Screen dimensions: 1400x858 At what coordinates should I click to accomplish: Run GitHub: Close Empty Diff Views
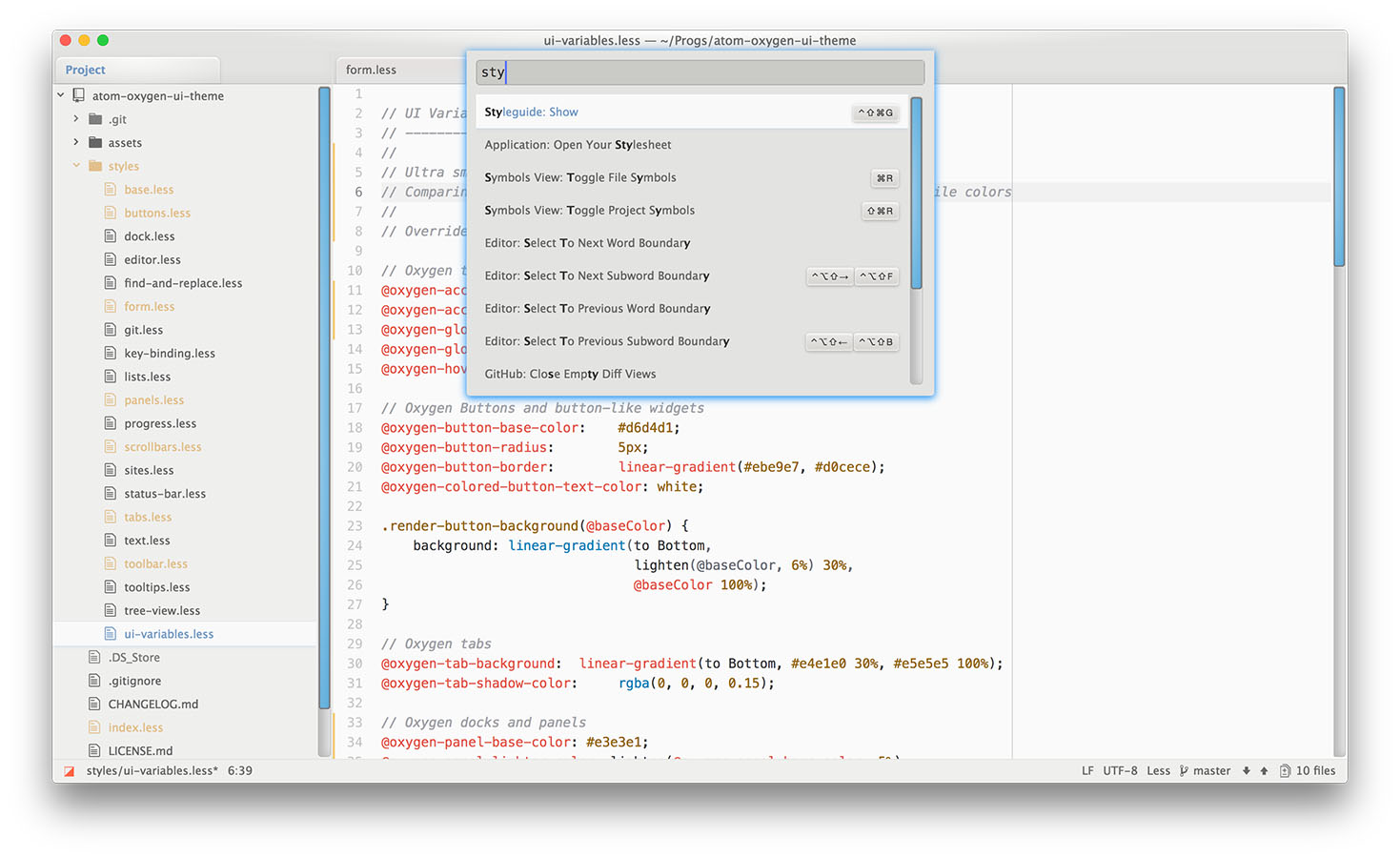[693, 374]
